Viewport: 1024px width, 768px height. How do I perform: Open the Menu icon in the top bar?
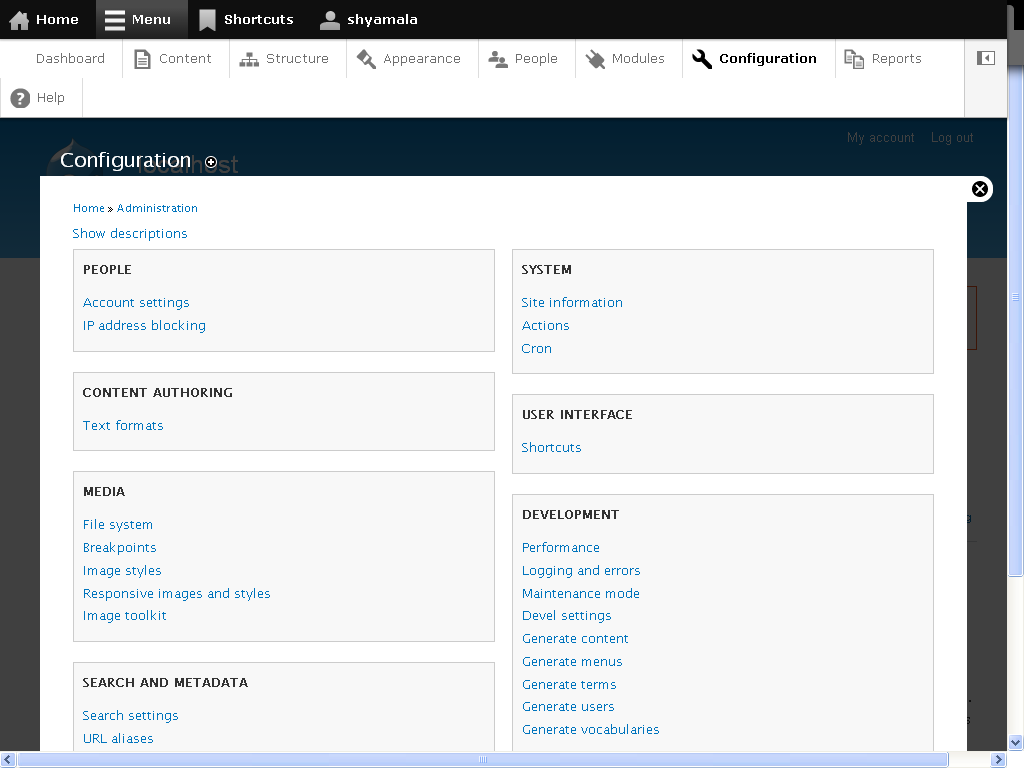click(113, 19)
